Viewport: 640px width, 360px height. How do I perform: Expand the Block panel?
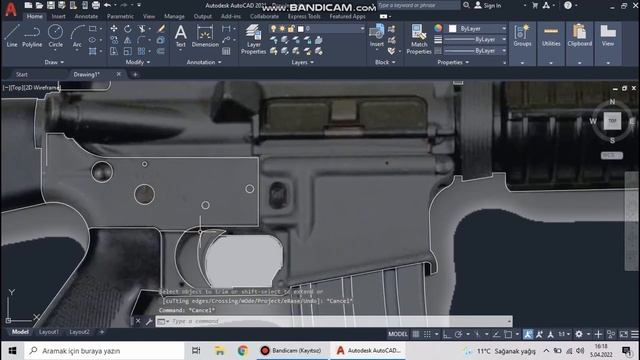[x=385, y=62]
